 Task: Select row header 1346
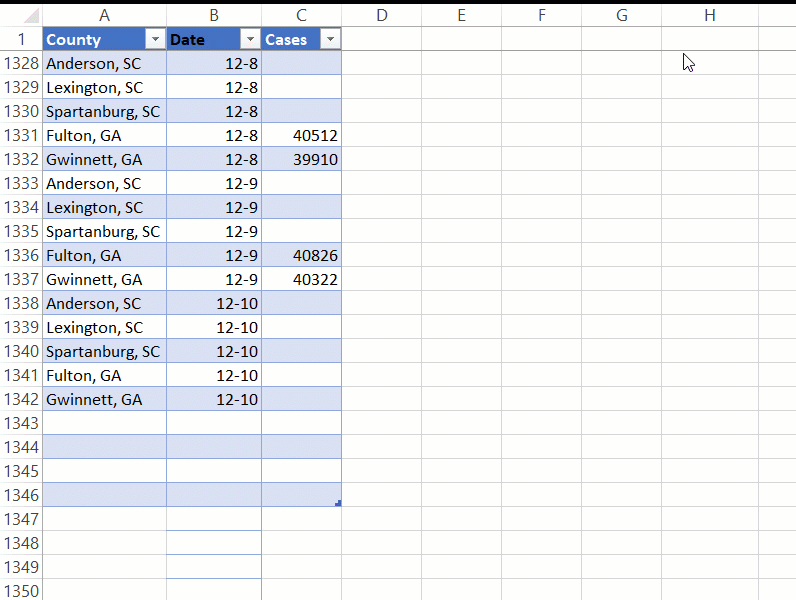21,495
